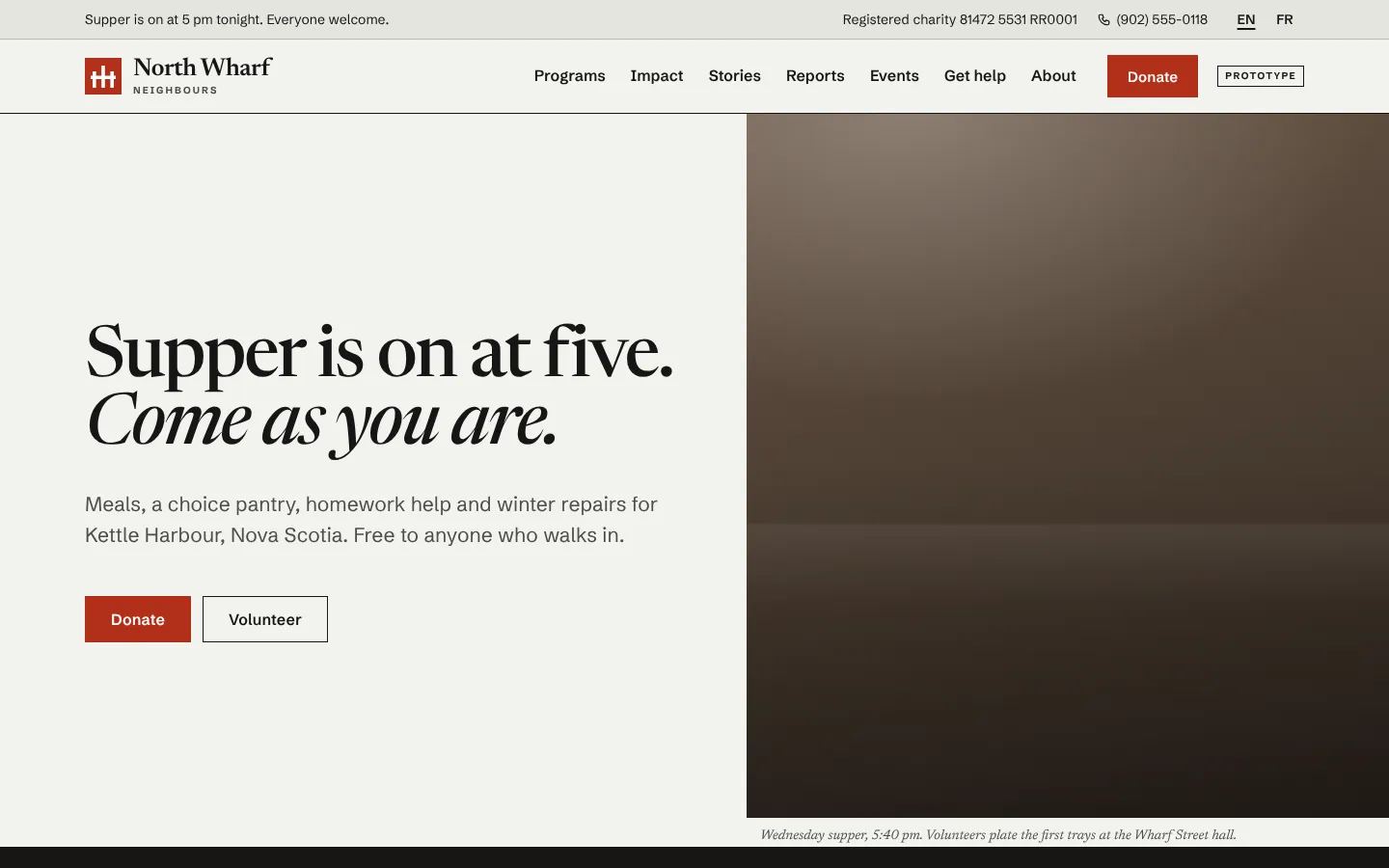This screenshot has width=1389, height=868.
Task: Click the North Wharf wordmark text
Action: coord(203,68)
